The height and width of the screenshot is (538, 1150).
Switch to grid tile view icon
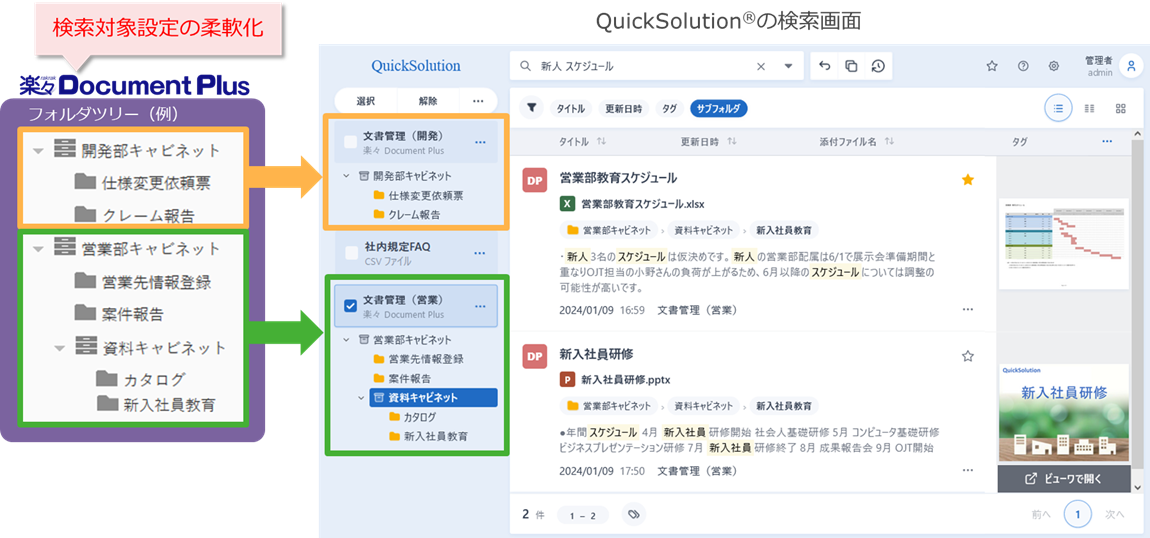[x=1121, y=108]
